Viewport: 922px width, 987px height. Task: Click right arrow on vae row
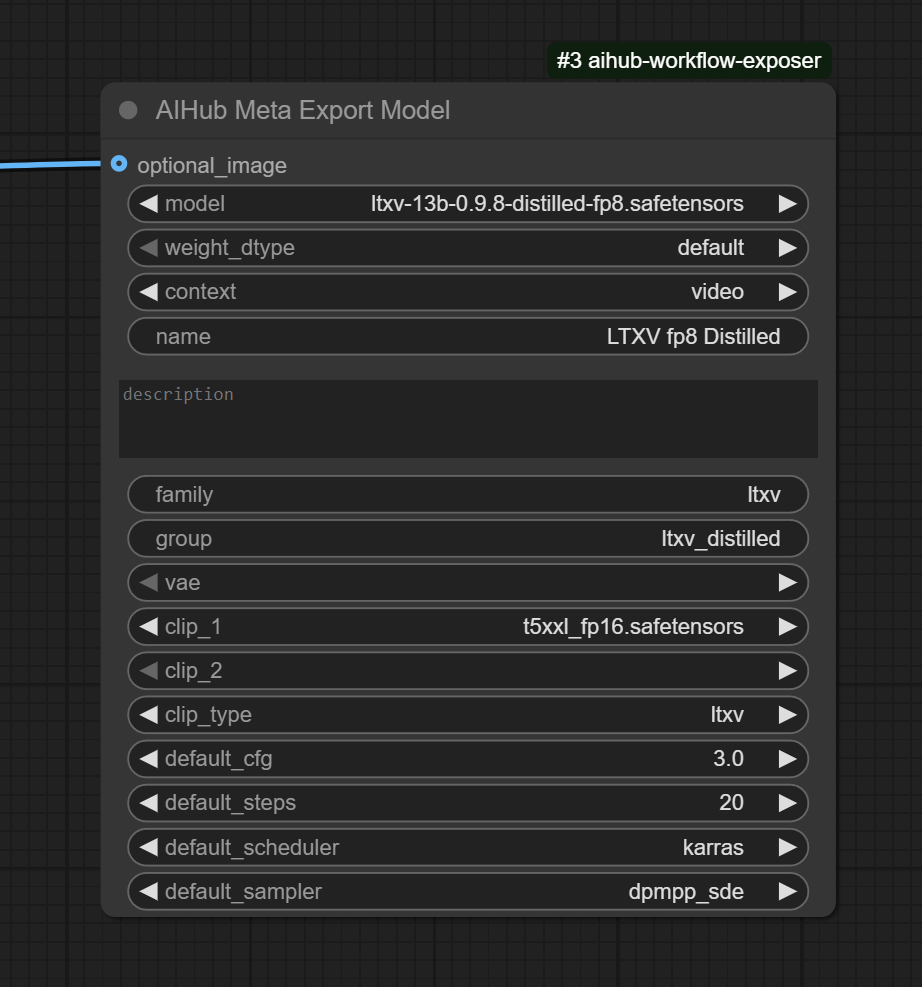pyautogui.click(x=787, y=583)
